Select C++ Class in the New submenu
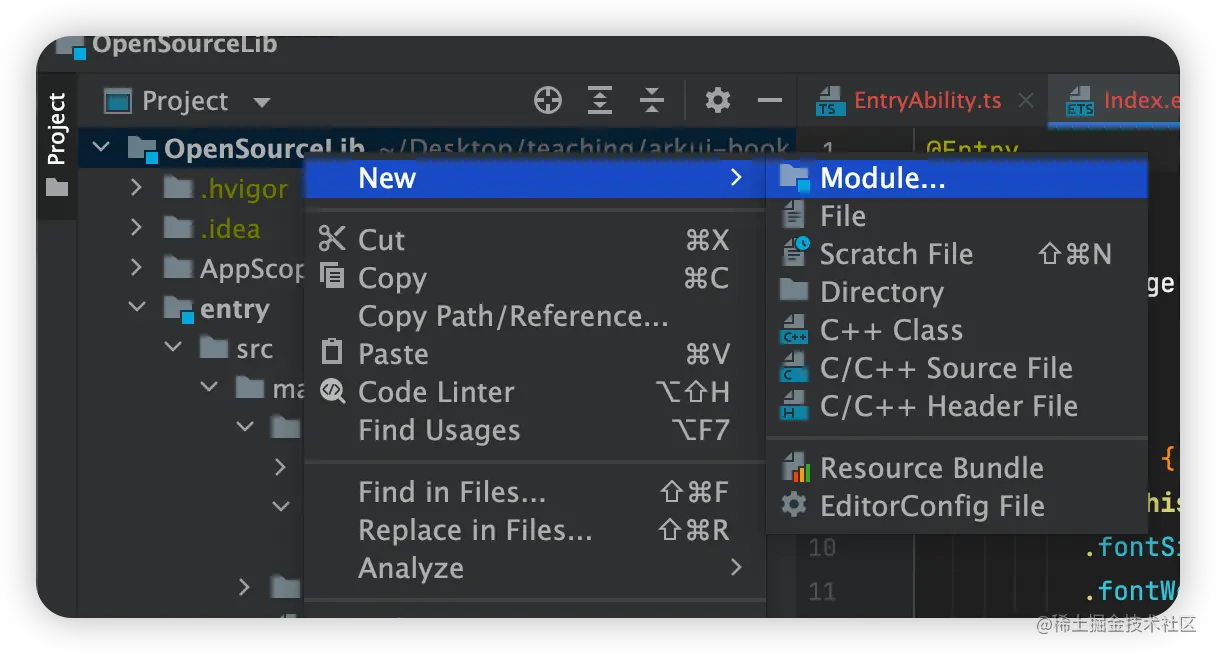Viewport: 1216px width, 654px height. pyautogui.click(x=957, y=330)
